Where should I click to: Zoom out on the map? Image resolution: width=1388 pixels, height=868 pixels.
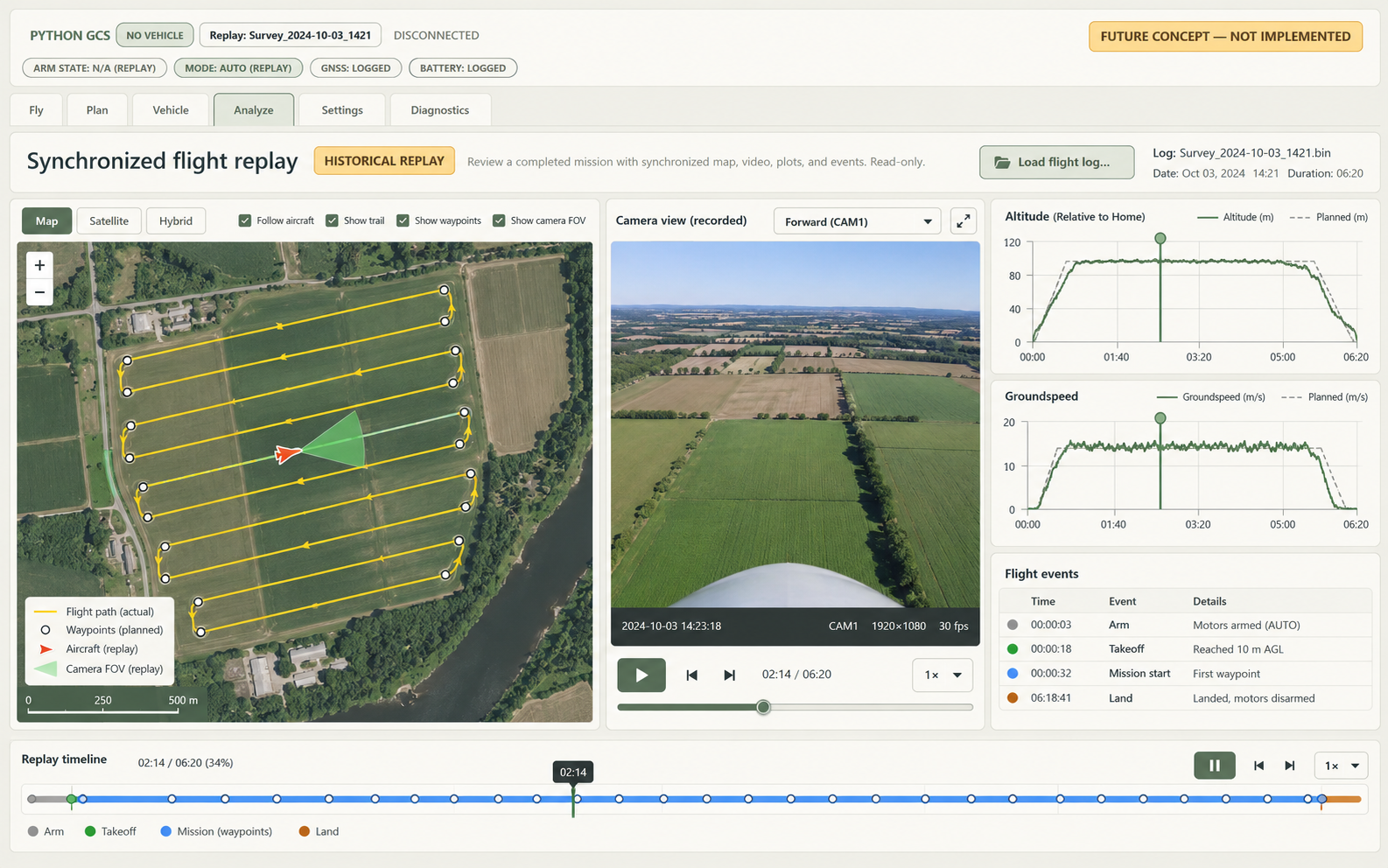(x=39, y=292)
